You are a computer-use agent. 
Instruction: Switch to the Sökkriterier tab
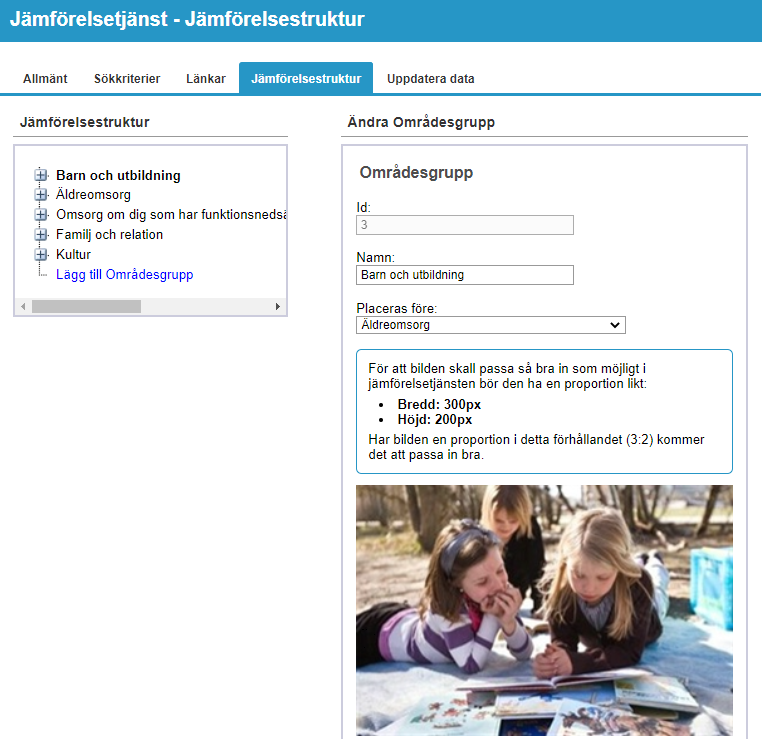click(127, 79)
